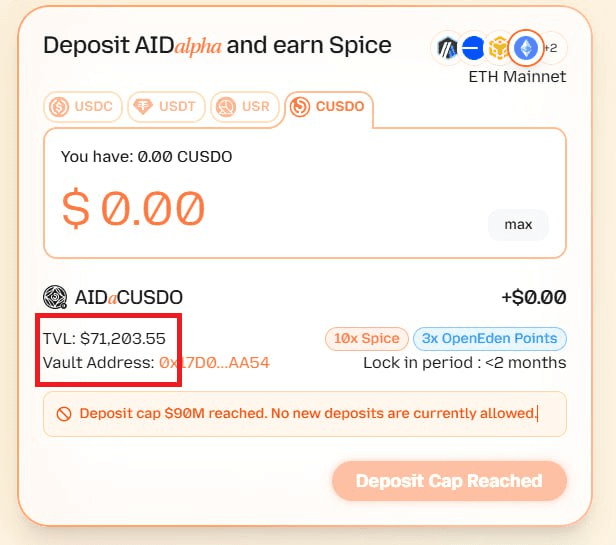Select the BNB chain network icon

(x=498, y=48)
